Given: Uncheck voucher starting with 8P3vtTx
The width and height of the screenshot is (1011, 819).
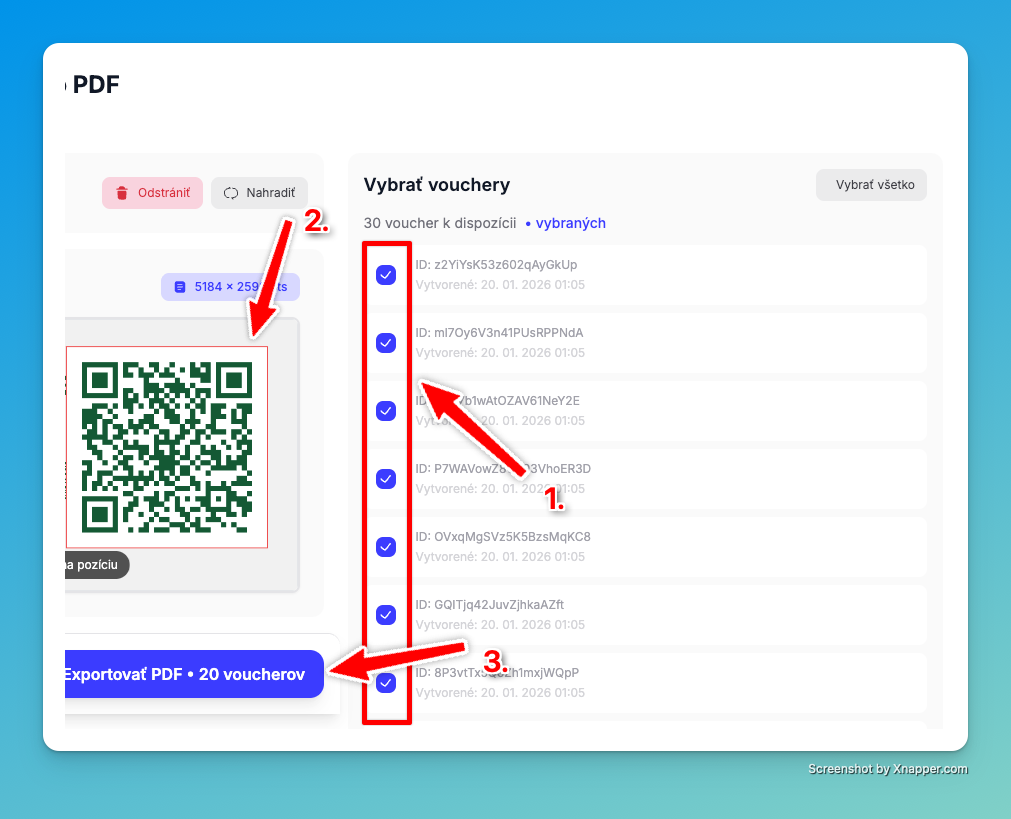Looking at the screenshot, I should pos(386,683).
